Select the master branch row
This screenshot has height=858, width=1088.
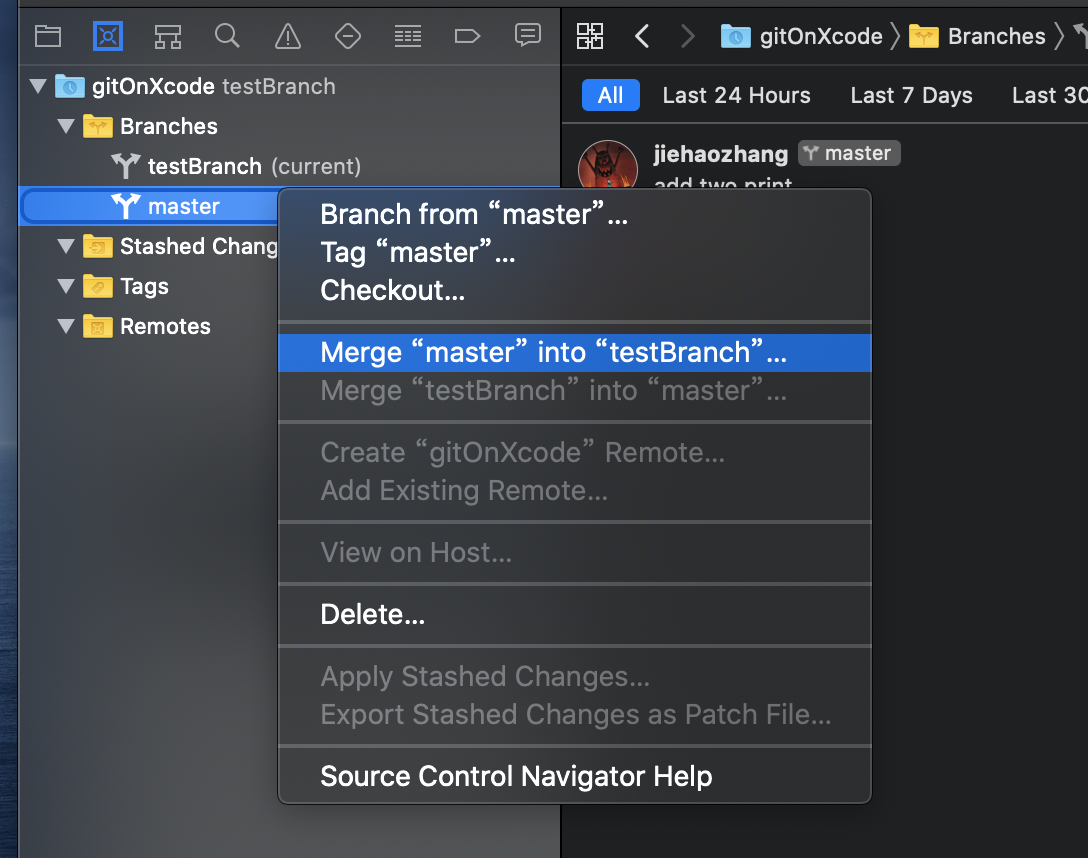[149, 206]
